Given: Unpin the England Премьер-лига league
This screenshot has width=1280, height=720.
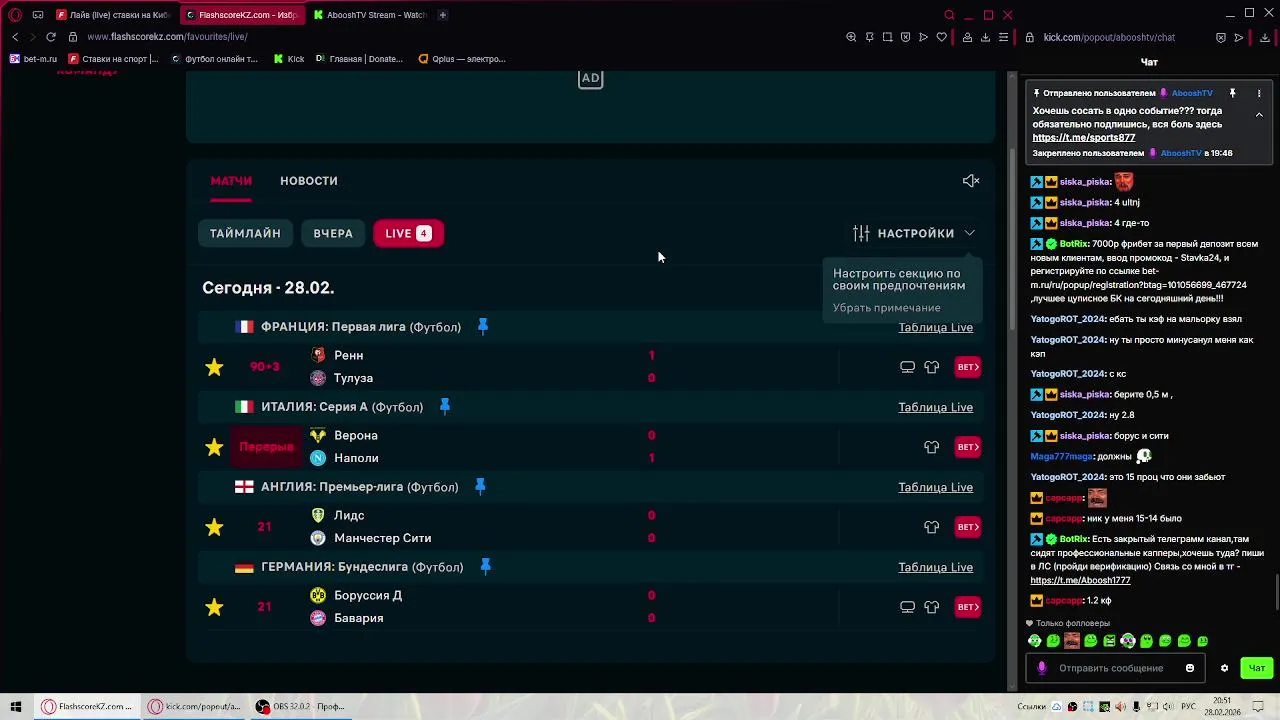Looking at the screenshot, I should (480, 487).
